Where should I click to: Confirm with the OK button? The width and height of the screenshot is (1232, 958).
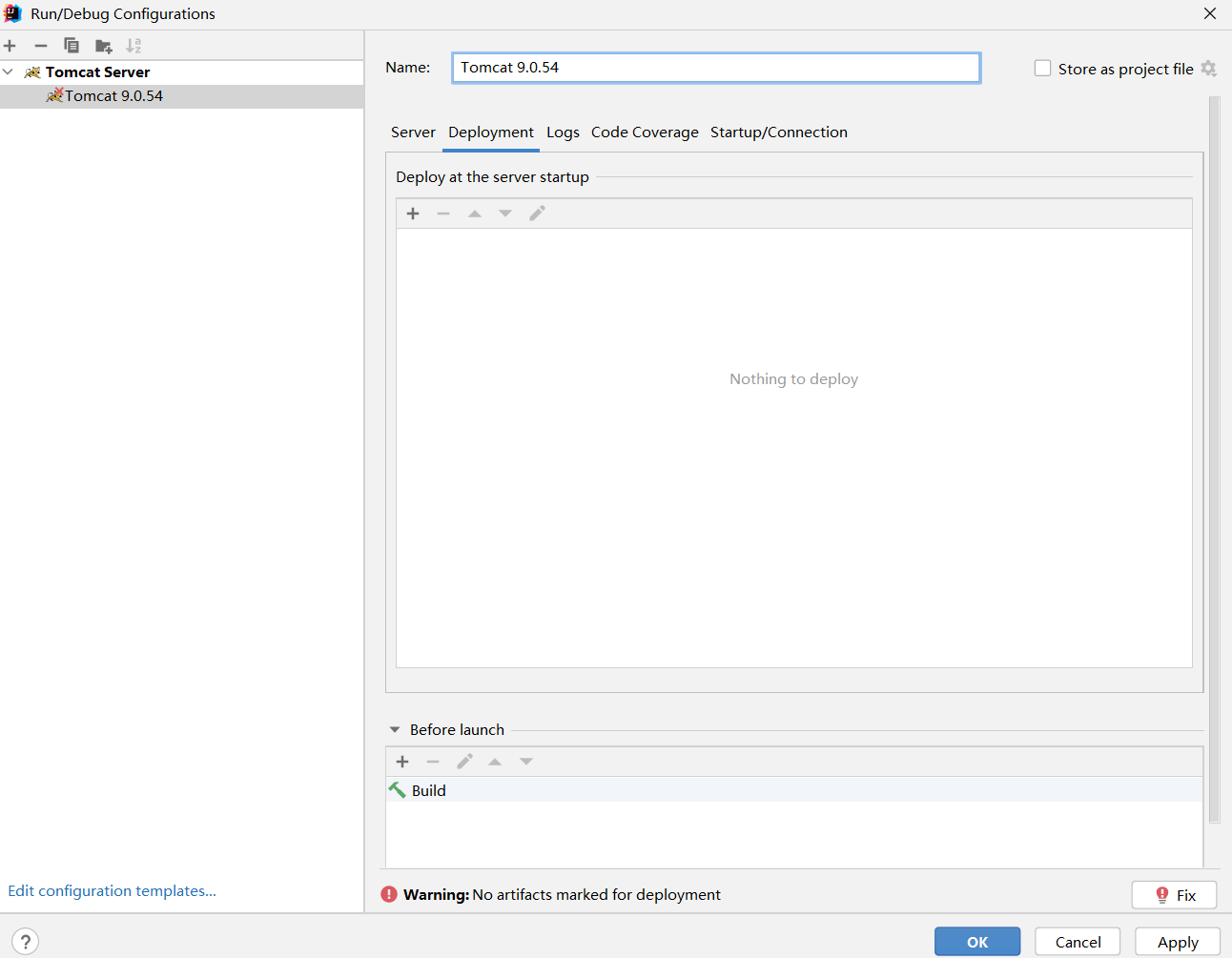tap(977, 942)
